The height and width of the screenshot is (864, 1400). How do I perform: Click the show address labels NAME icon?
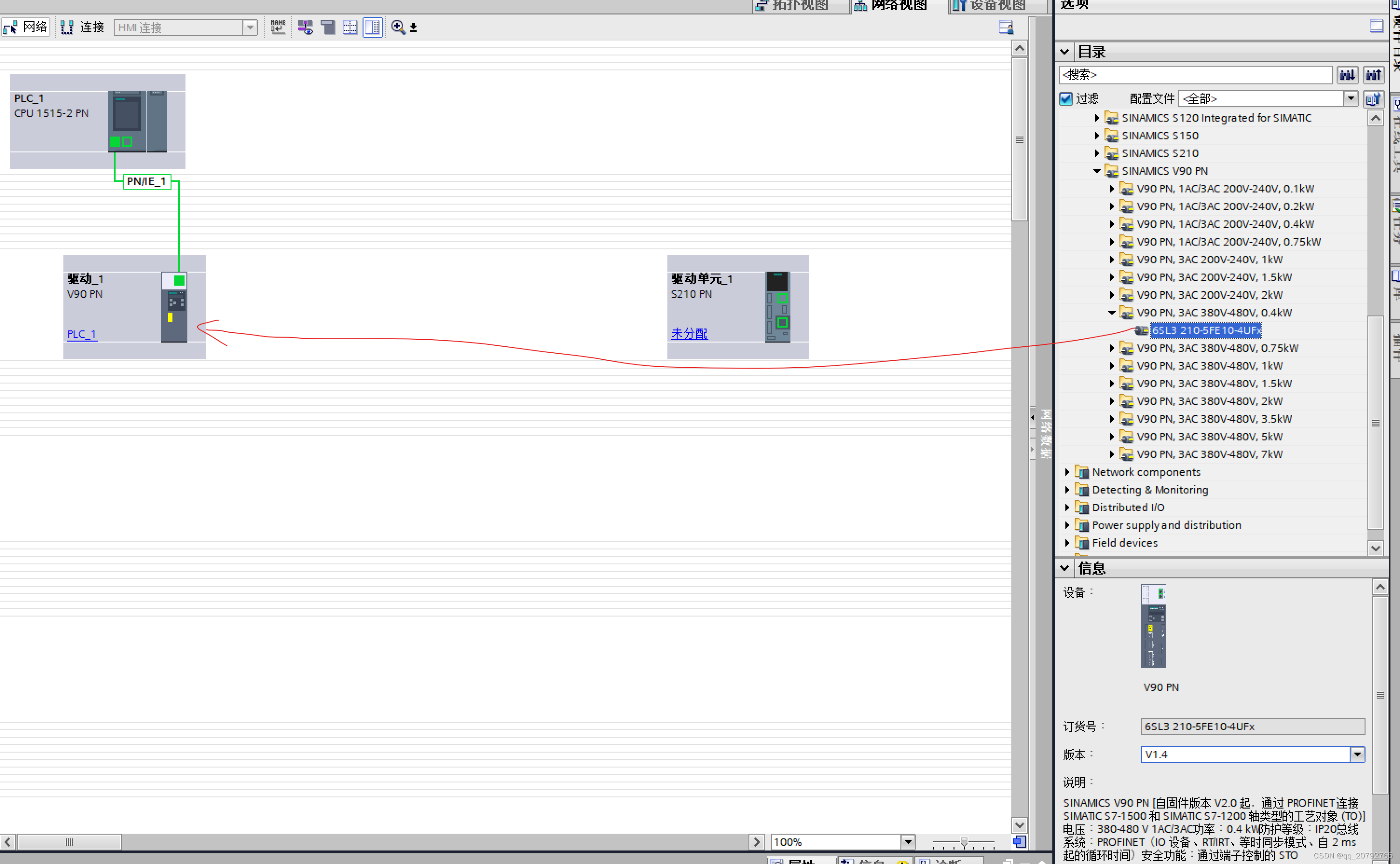[278, 27]
